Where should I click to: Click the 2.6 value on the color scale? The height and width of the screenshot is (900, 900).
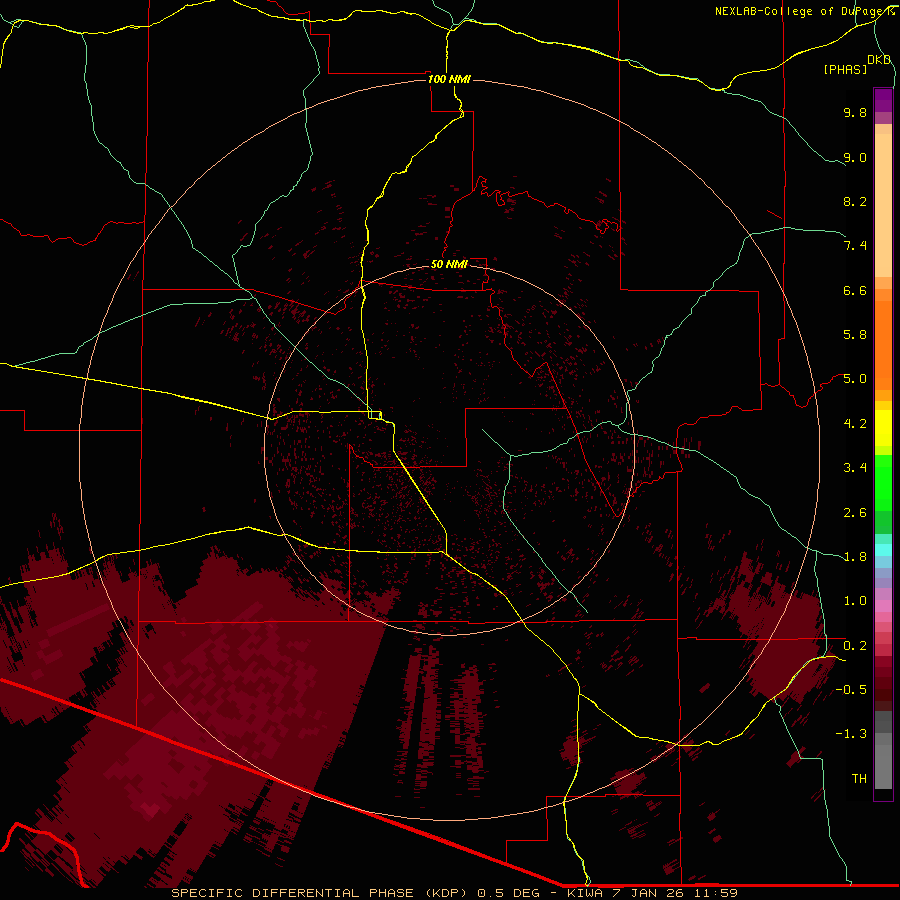[855, 513]
